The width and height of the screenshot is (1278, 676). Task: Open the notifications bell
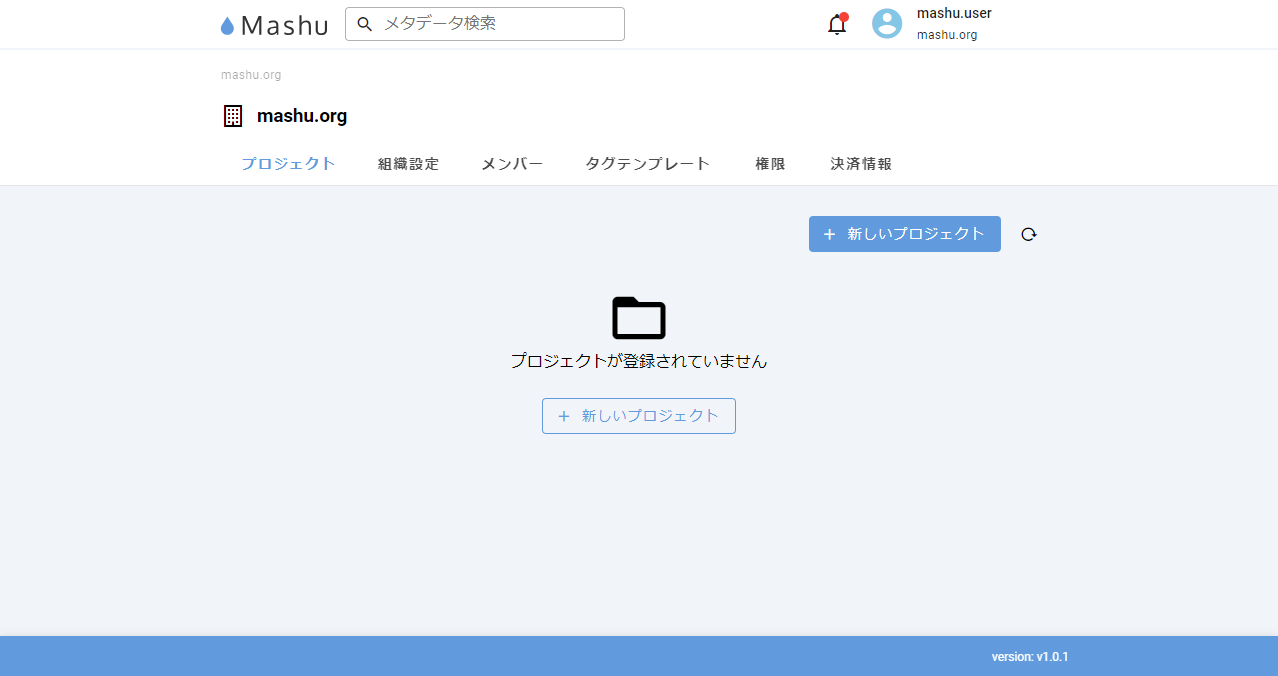[837, 25]
